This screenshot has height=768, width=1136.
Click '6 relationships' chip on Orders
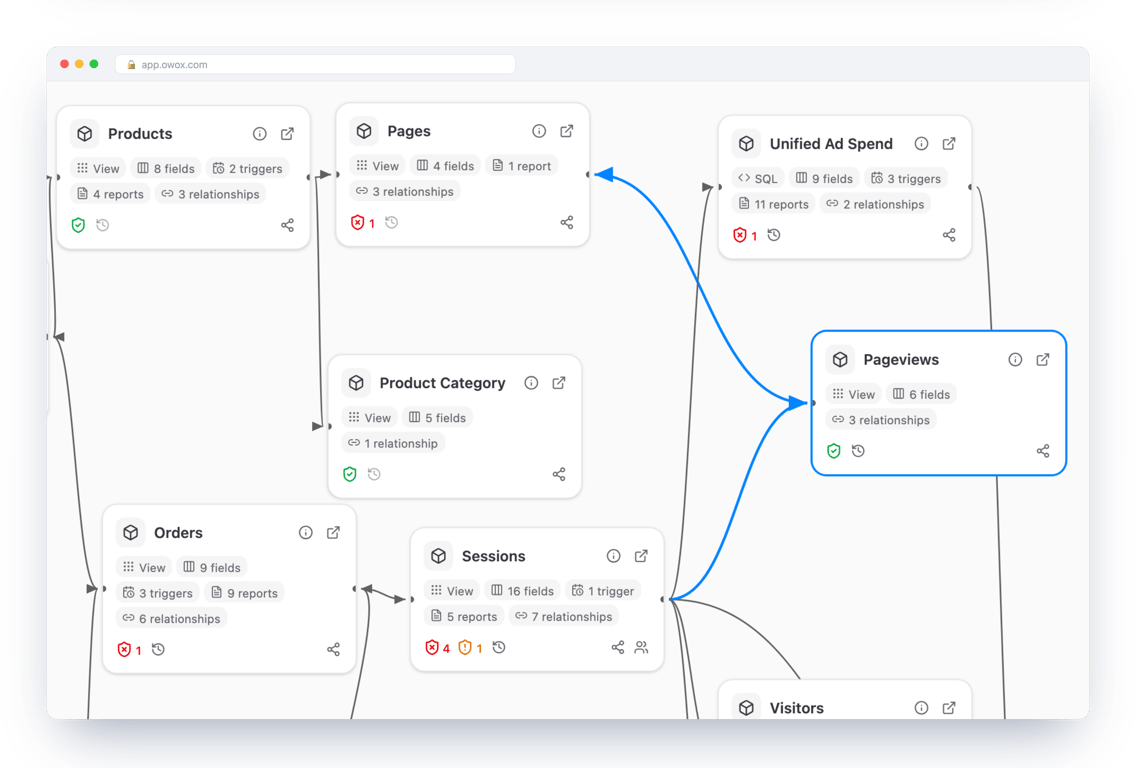[x=172, y=619]
